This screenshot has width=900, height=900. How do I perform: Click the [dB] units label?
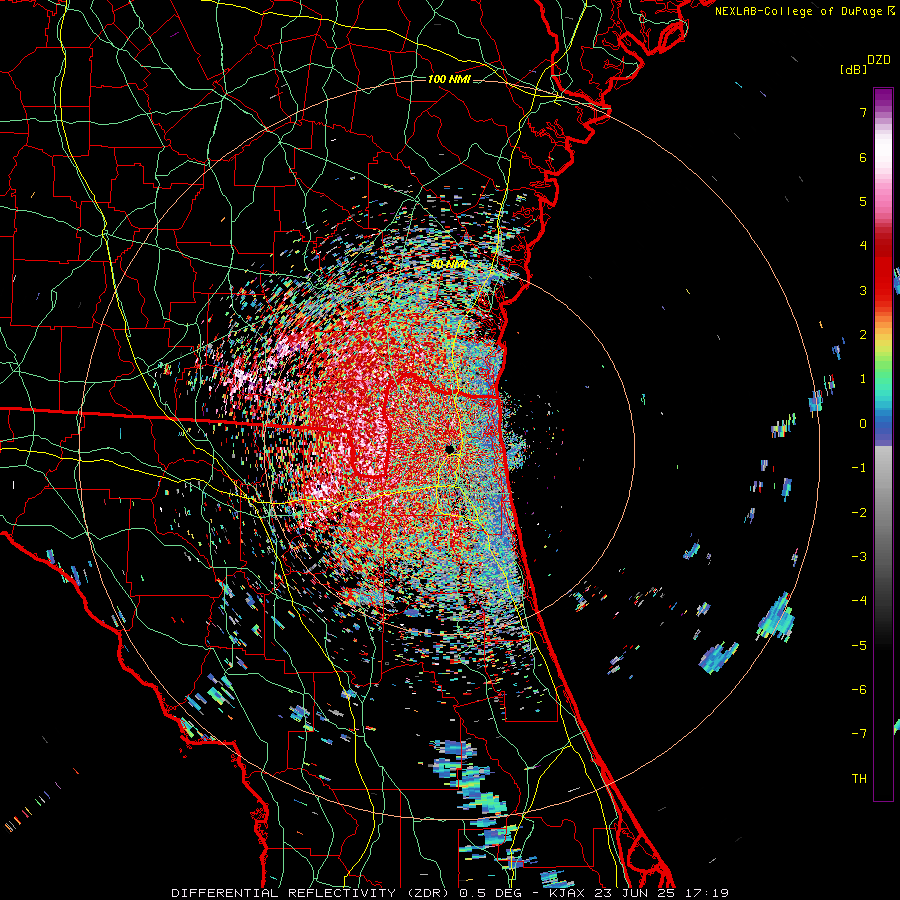point(853,69)
